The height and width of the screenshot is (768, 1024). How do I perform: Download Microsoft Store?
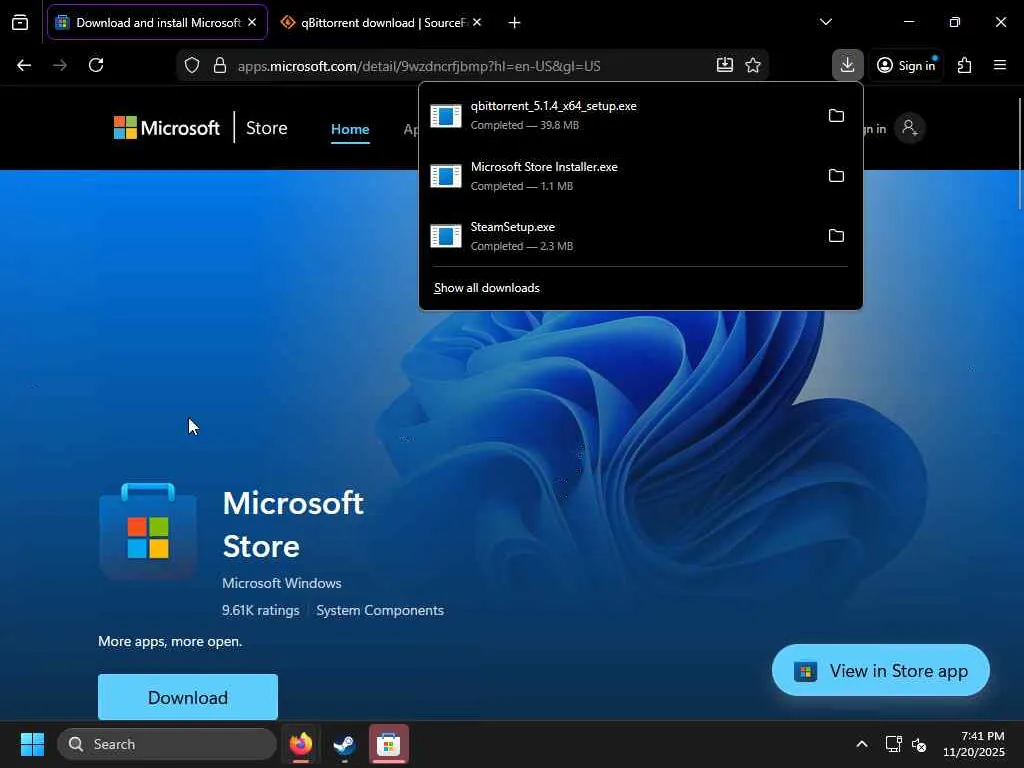[x=188, y=697]
